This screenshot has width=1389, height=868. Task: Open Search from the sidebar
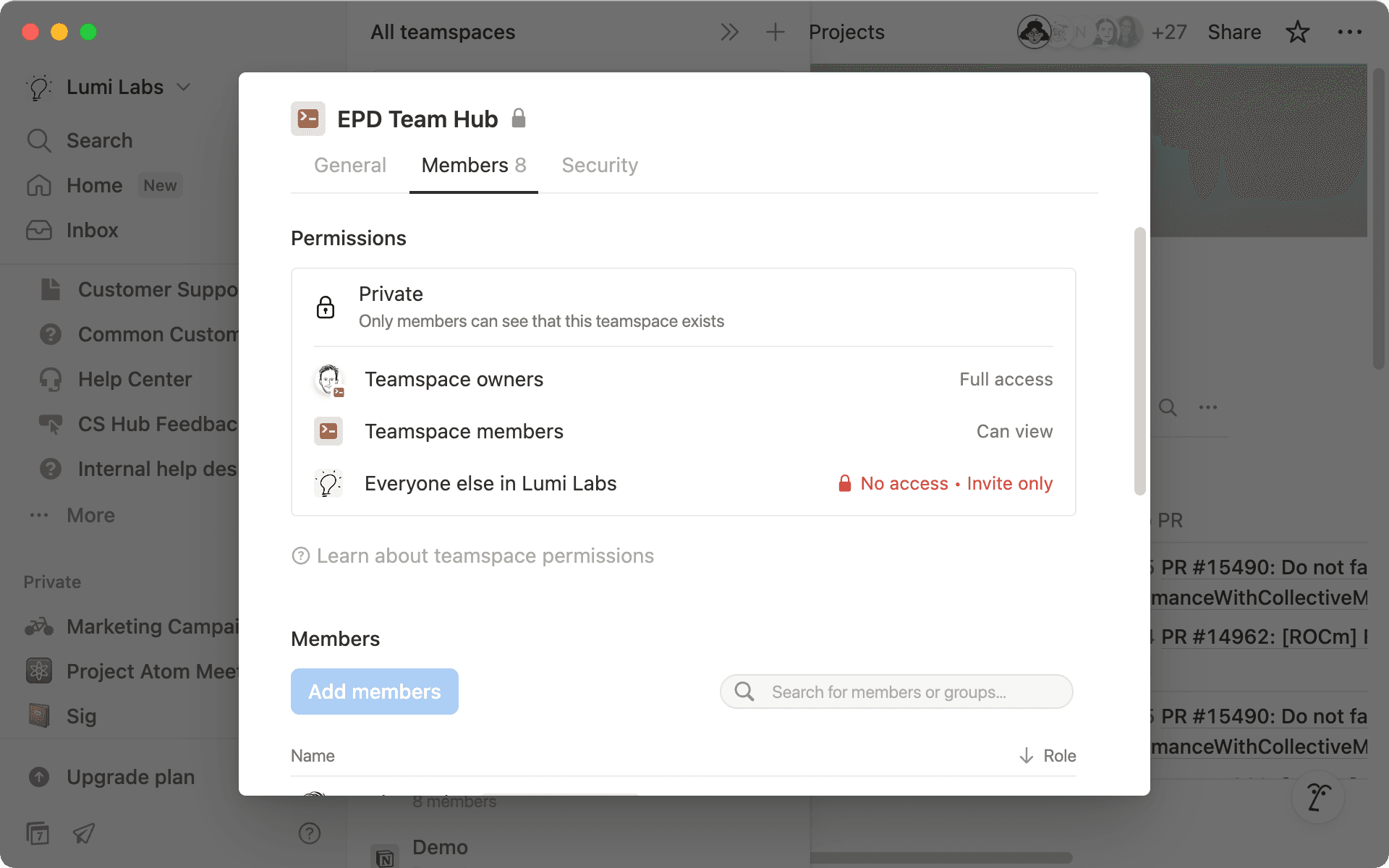pyautogui.click(x=99, y=140)
